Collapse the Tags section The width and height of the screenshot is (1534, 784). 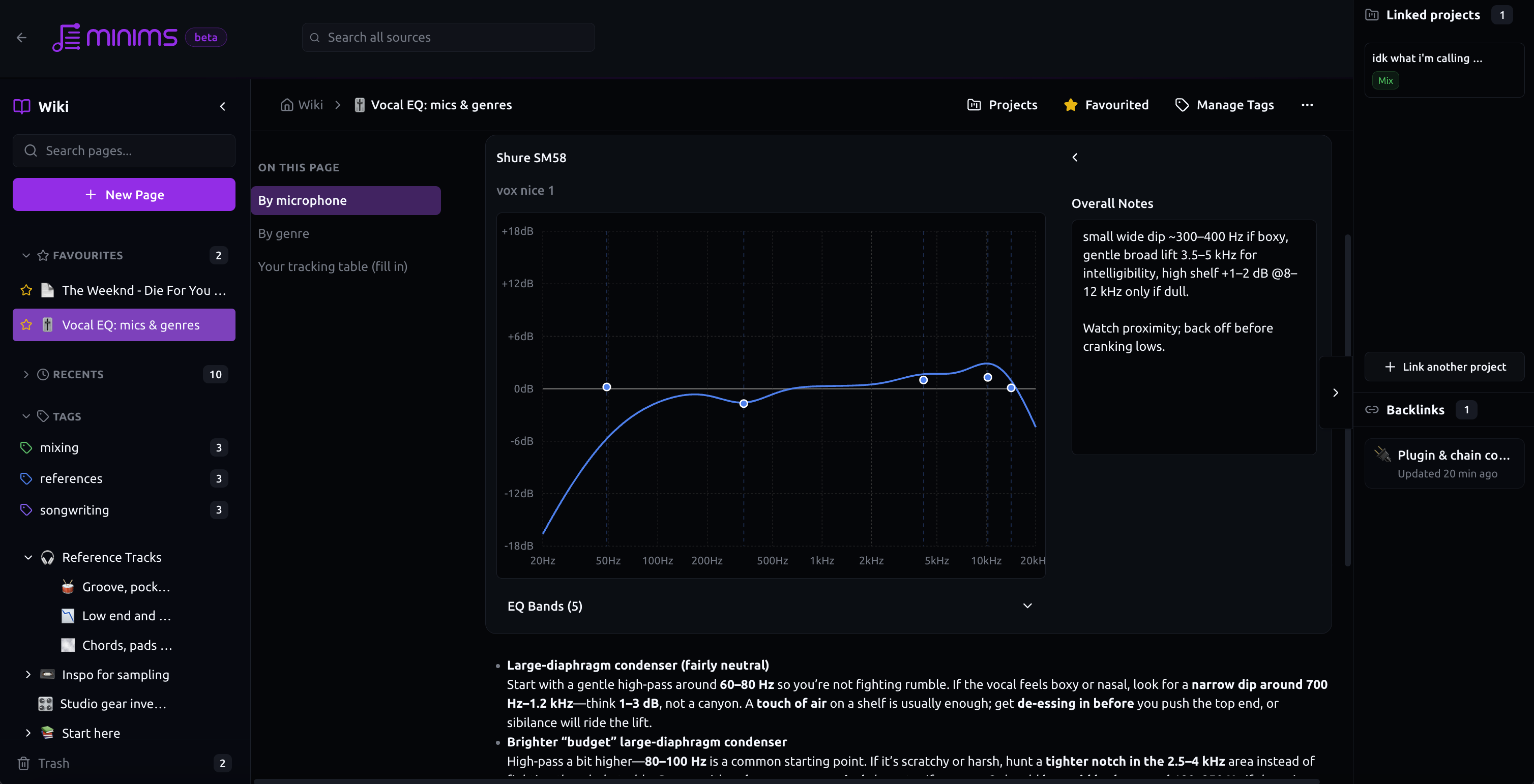click(25, 417)
